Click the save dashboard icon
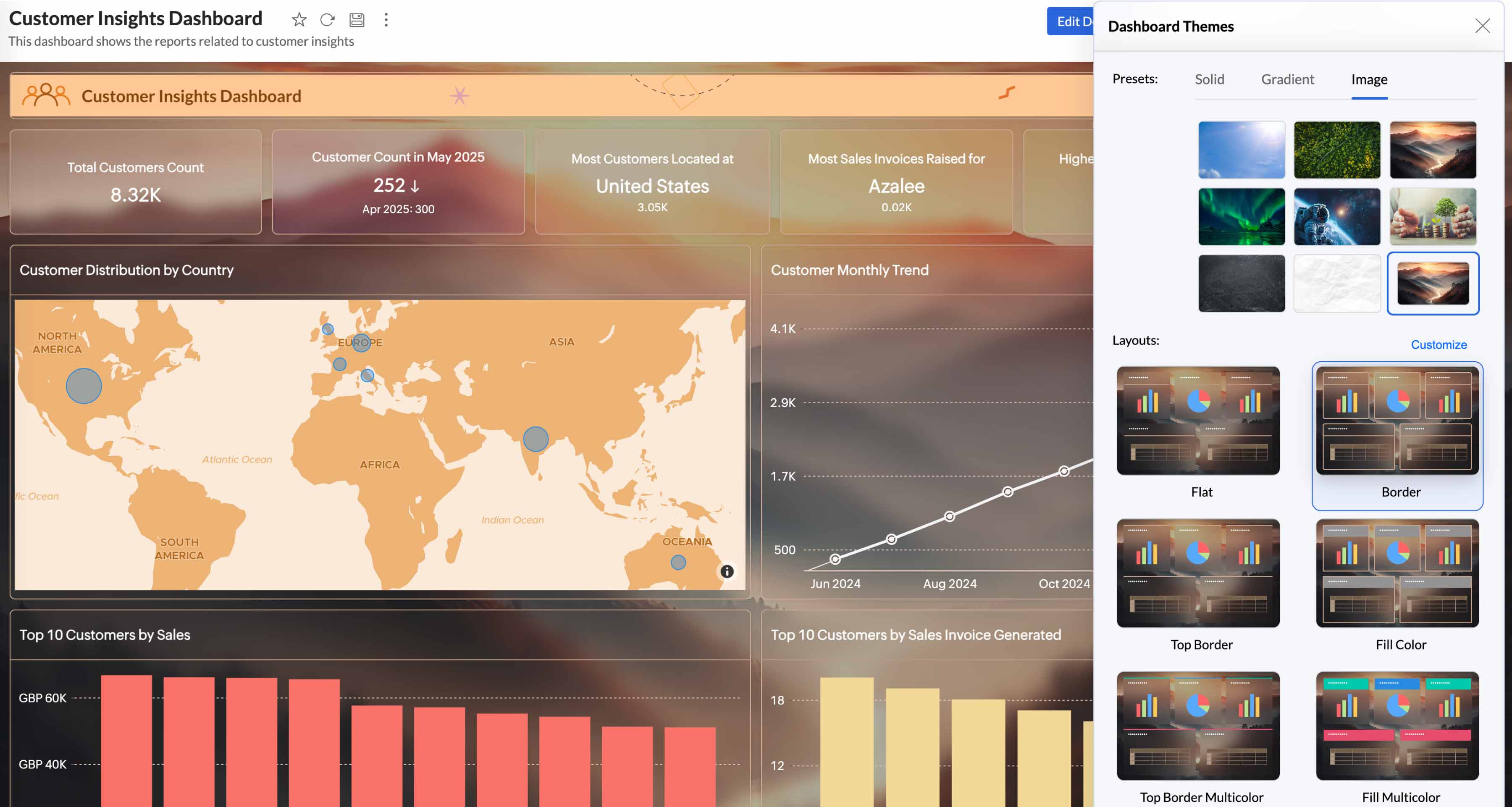 (x=356, y=20)
